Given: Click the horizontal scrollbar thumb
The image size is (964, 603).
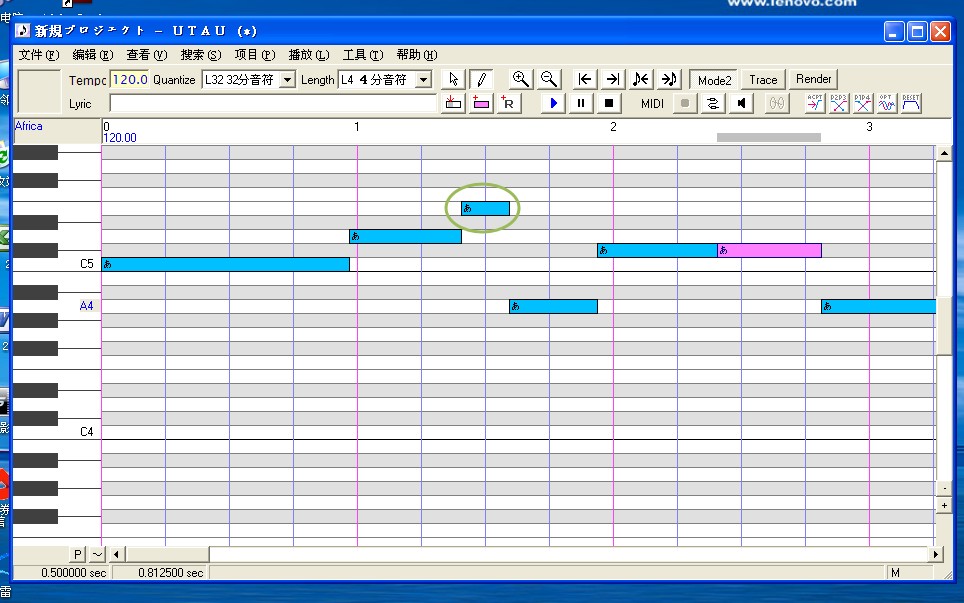Looking at the screenshot, I should (168, 554).
